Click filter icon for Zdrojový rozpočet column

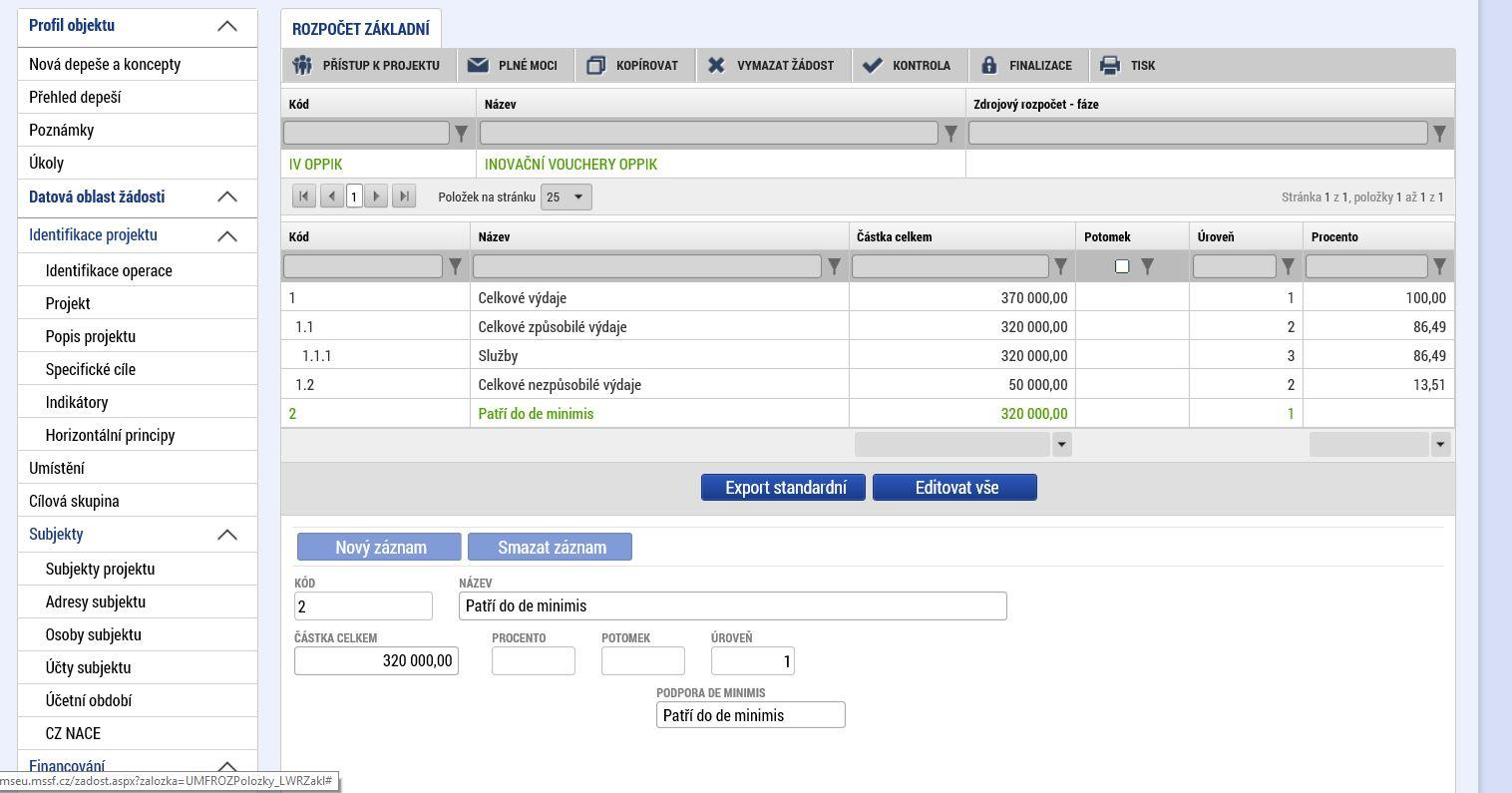1439,133
